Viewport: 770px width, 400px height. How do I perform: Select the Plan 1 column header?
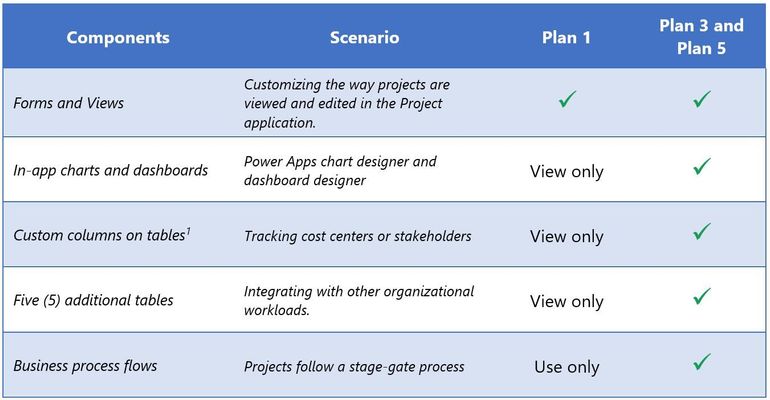(x=566, y=38)
